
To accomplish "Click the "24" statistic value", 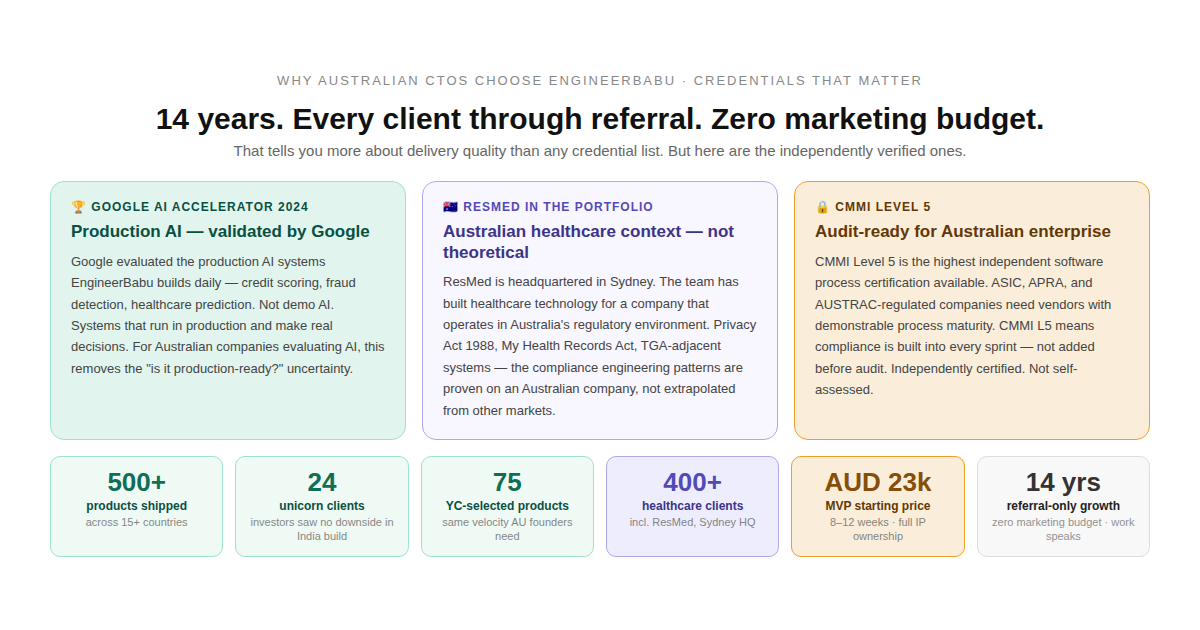I will point(322,482).
